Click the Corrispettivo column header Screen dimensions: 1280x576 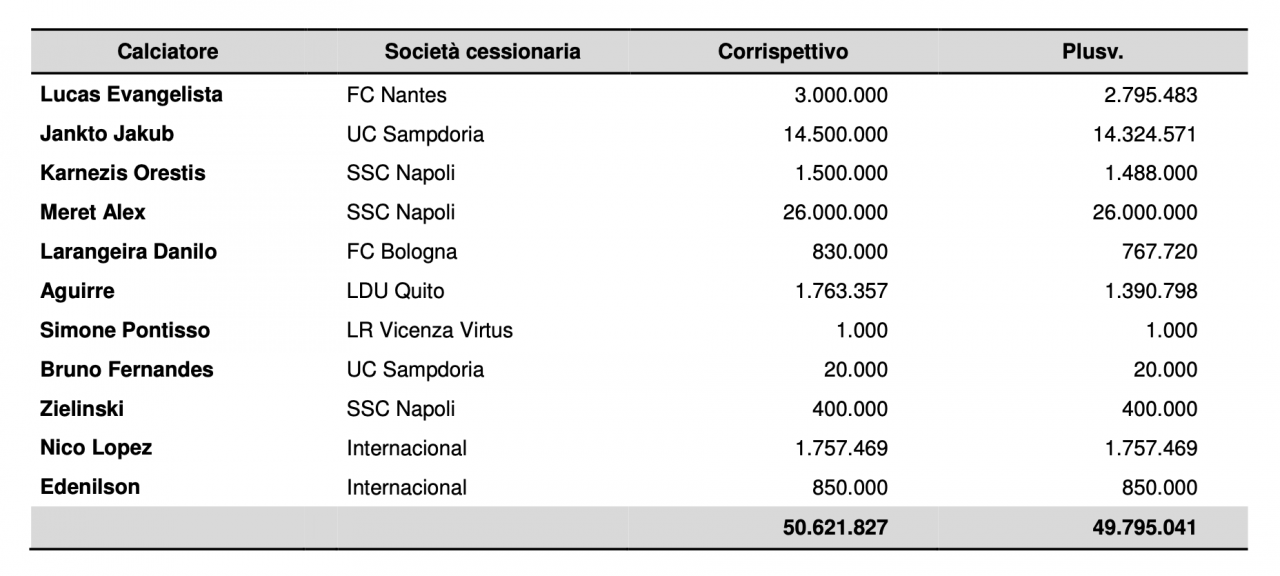pyautogui.click(x=782, y=52)
